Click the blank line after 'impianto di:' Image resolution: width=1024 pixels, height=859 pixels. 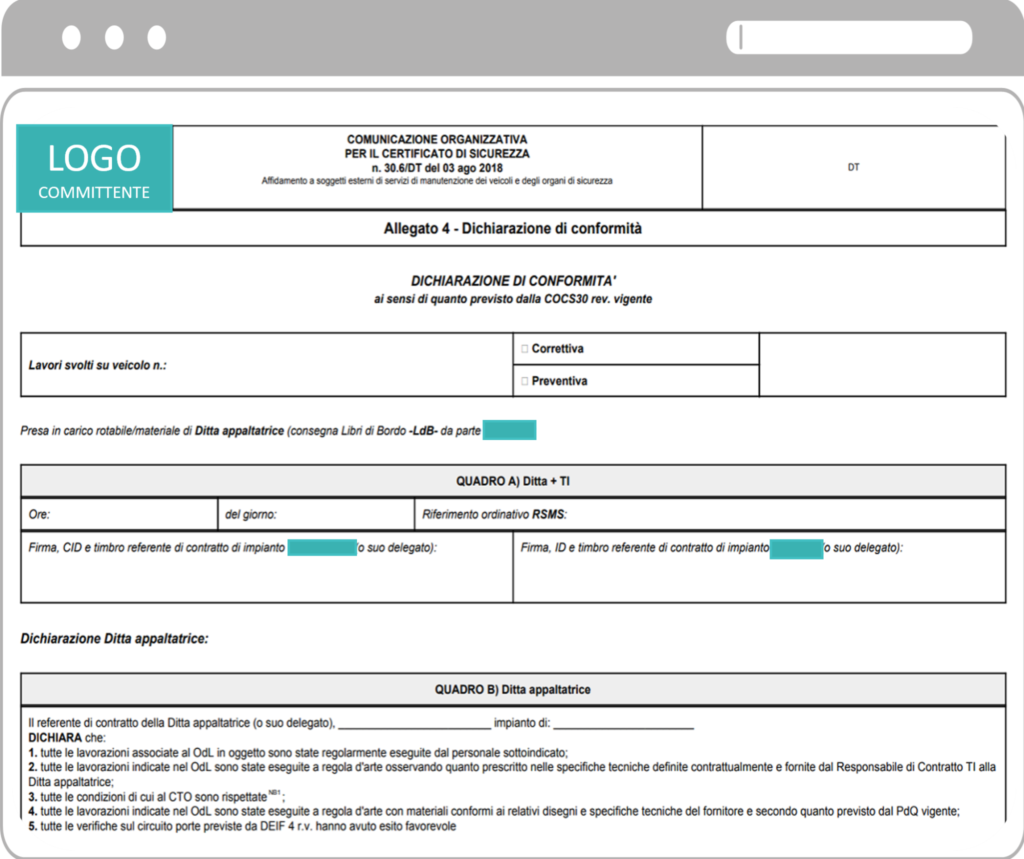click(x=624, y=724)
